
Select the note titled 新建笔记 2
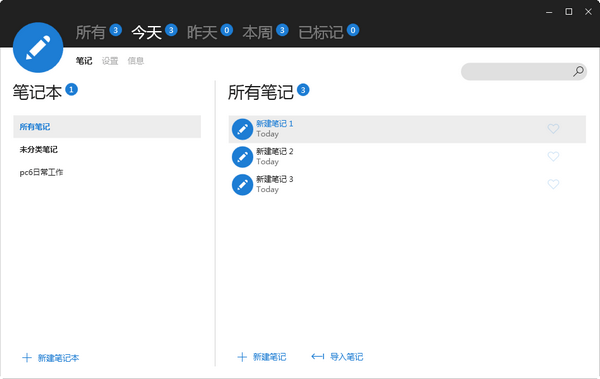(407, 157)
